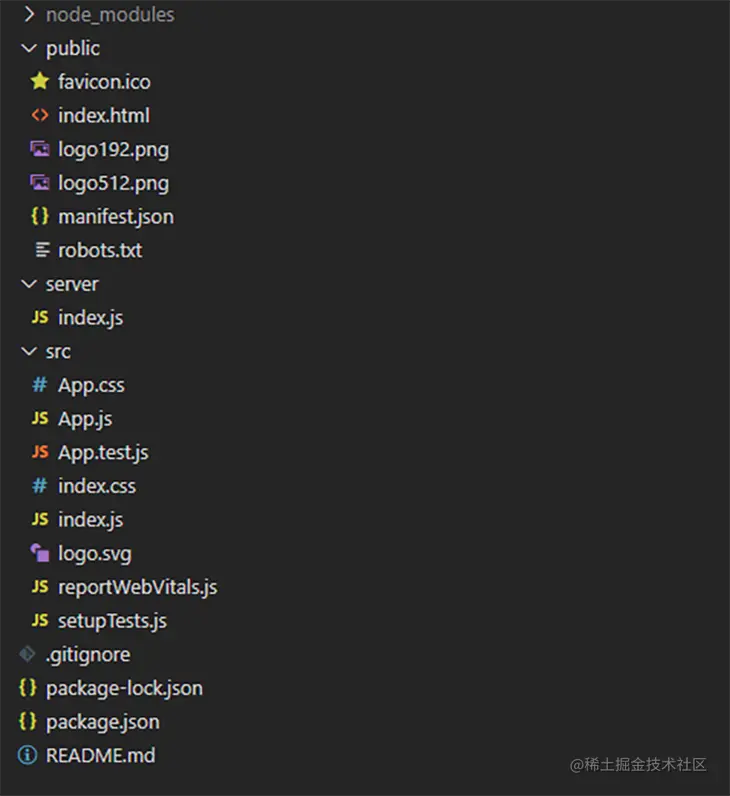Open the App.css file

(91, 386)
